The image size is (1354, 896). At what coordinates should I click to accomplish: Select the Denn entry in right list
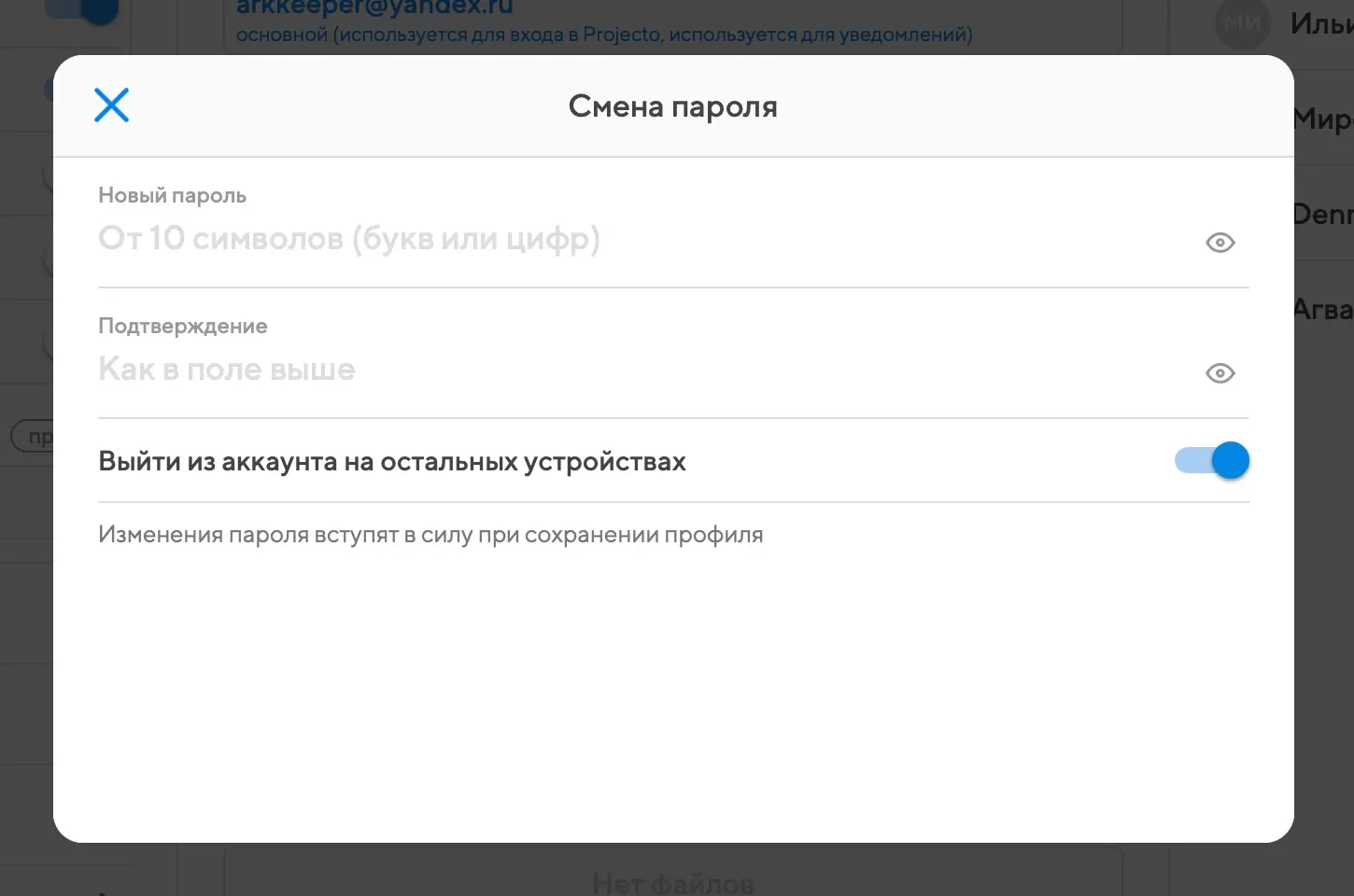pyautogui.click(x=1323, y=215)
